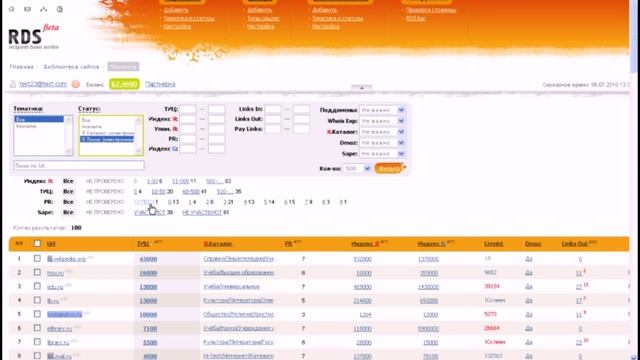This screenshot has height=360, width=640.
Task: Filter Sape by НЕ УЧАСТВУЮТ link
Action: [x=202, y=212]
